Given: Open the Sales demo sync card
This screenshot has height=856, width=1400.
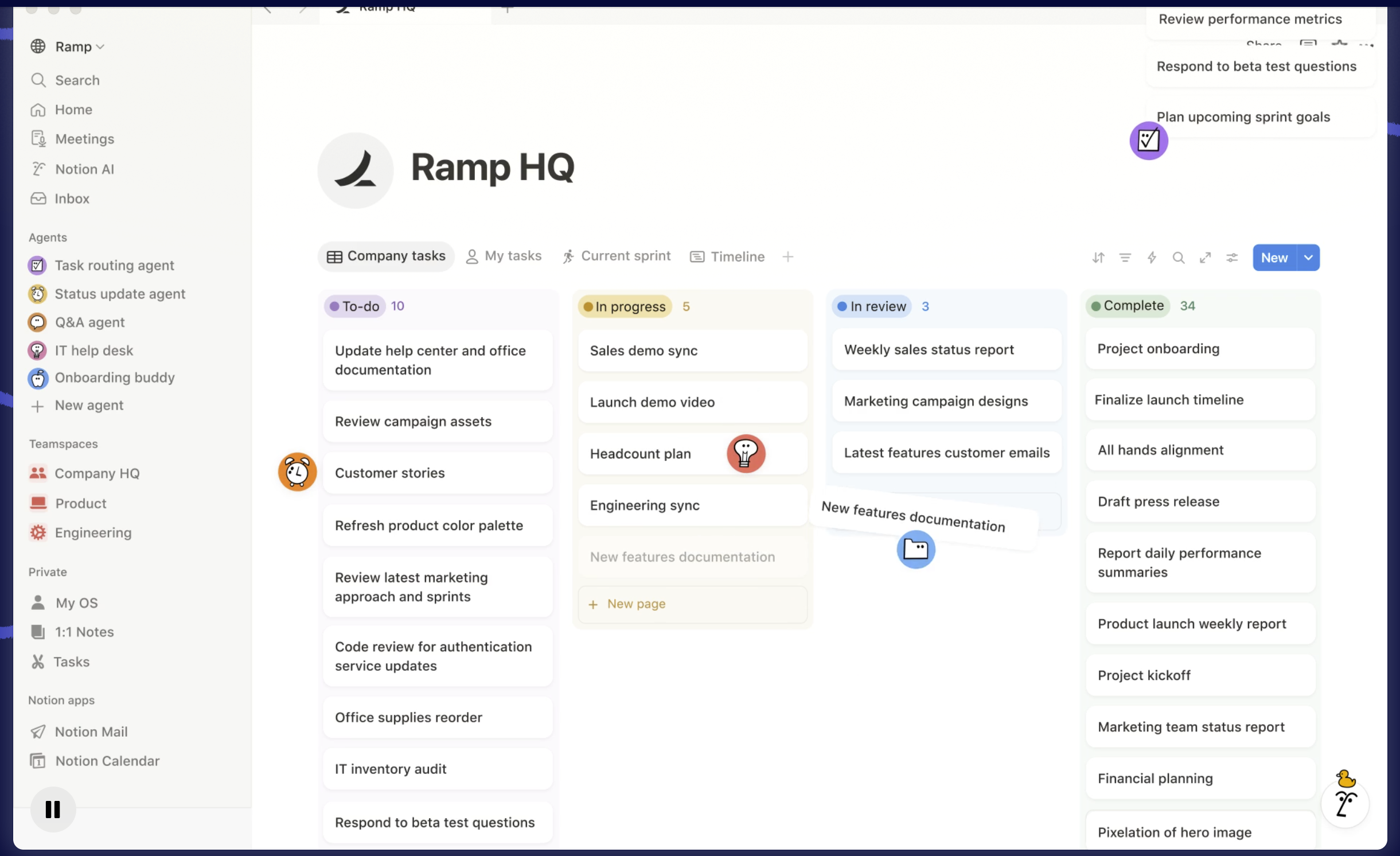Looking at the screenshot, I should click(x=693, y=351).
